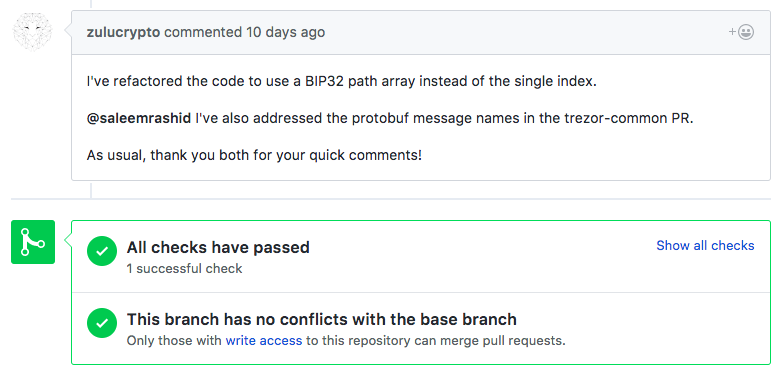Click the no conflicts with base branch heading

[322, 319]
